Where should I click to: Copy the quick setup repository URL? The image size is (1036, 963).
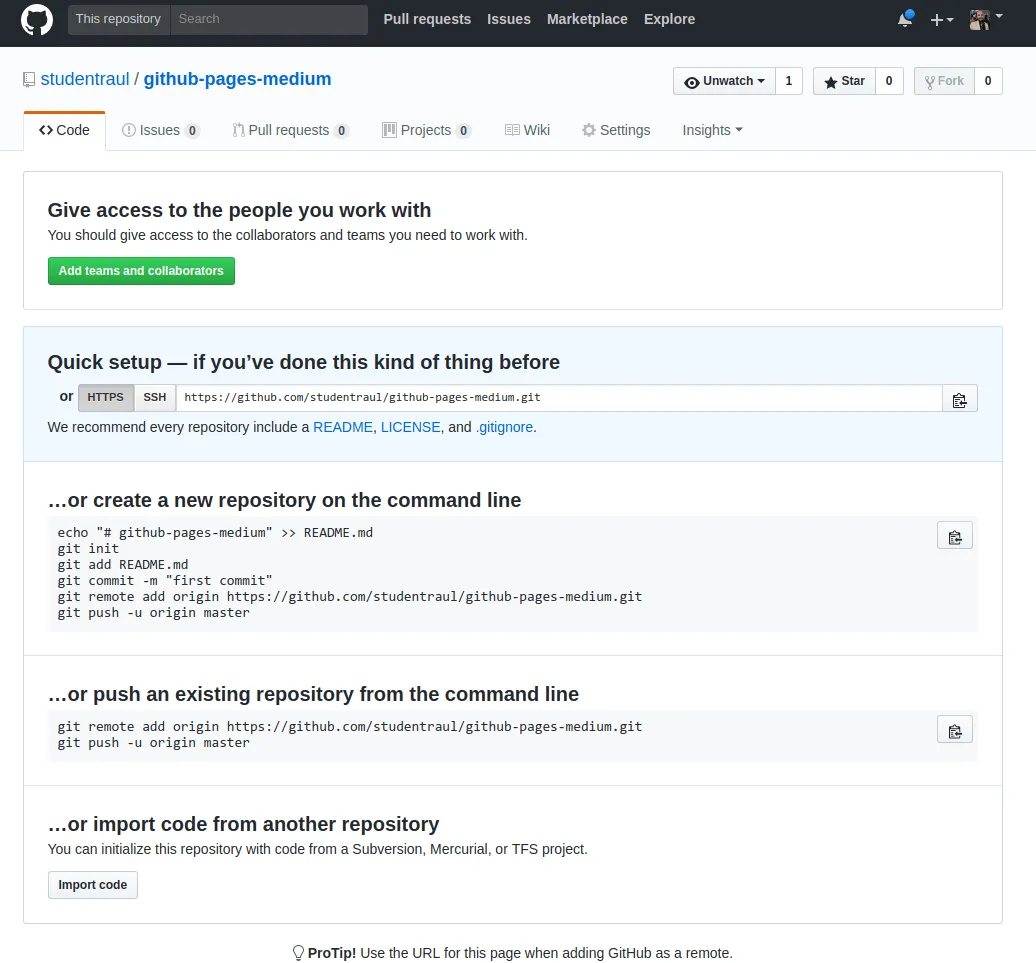pos(959,399)
